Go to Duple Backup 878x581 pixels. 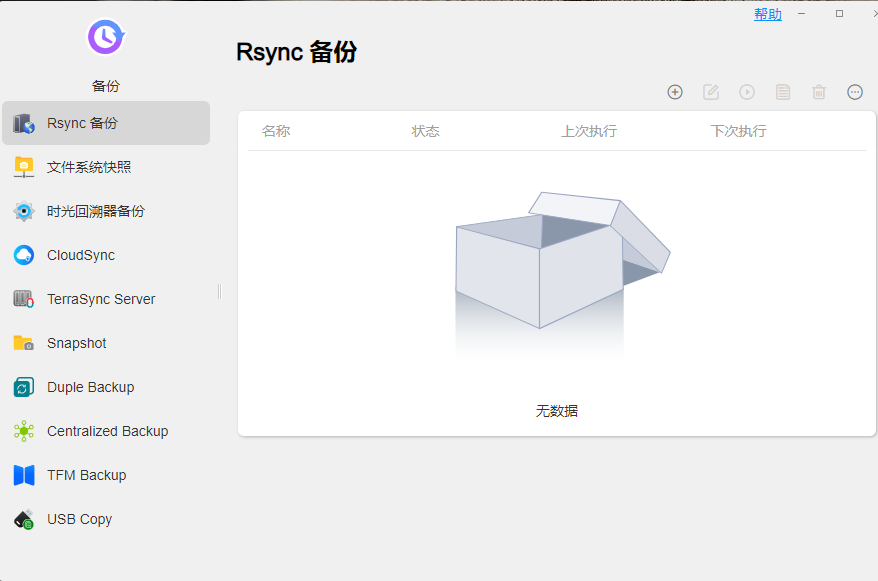[x=106, y=387]
